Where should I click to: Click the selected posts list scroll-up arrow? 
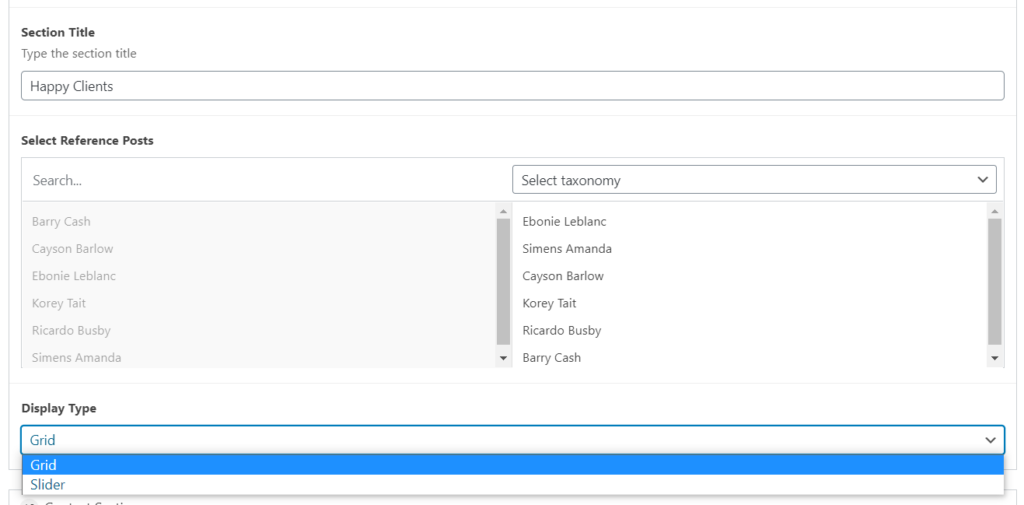click(994, 211)
